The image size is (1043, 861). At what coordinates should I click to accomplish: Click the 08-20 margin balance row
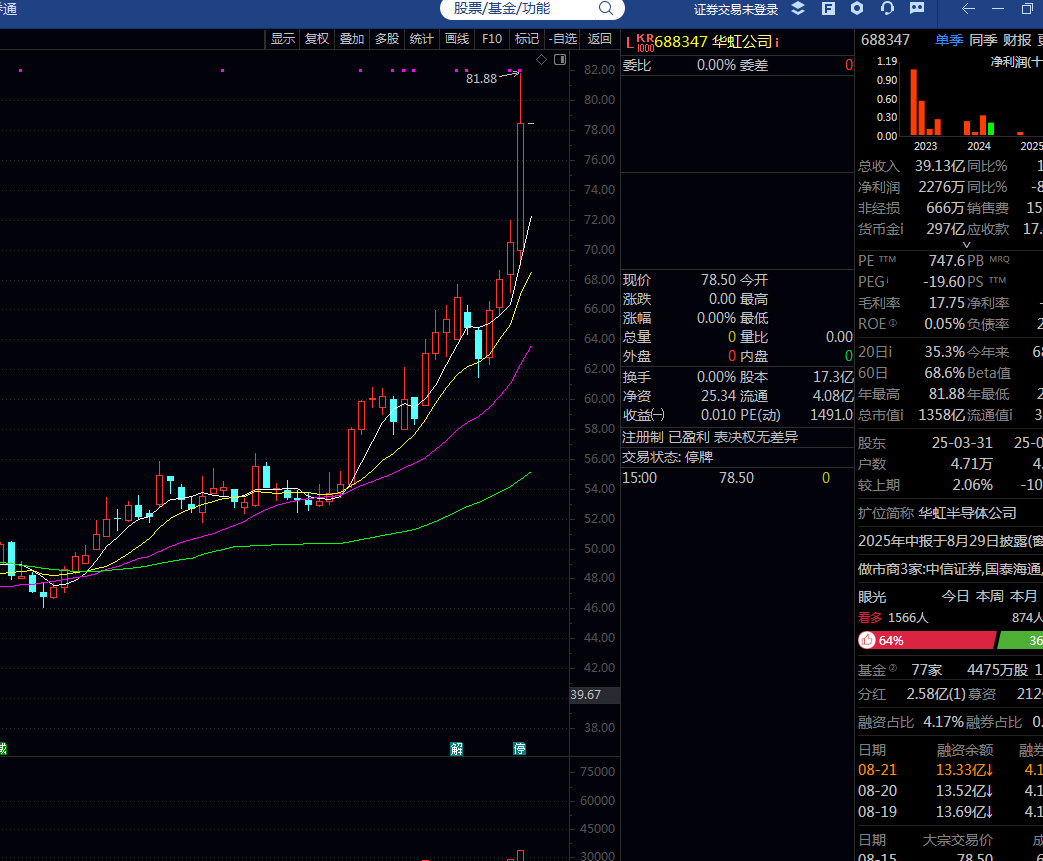951,791
